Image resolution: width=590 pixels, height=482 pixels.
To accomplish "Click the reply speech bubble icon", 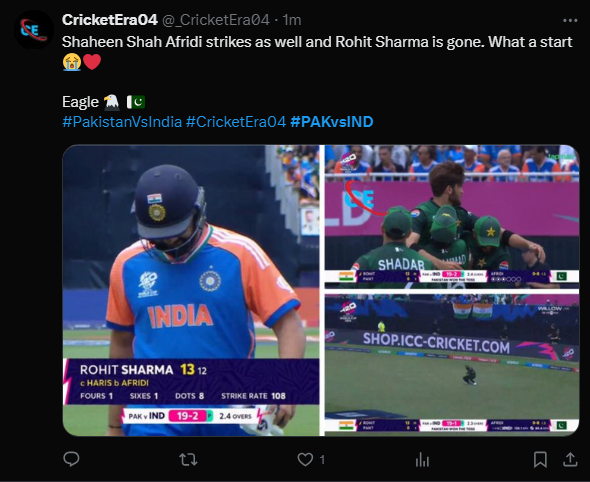I will coord(71,459).
